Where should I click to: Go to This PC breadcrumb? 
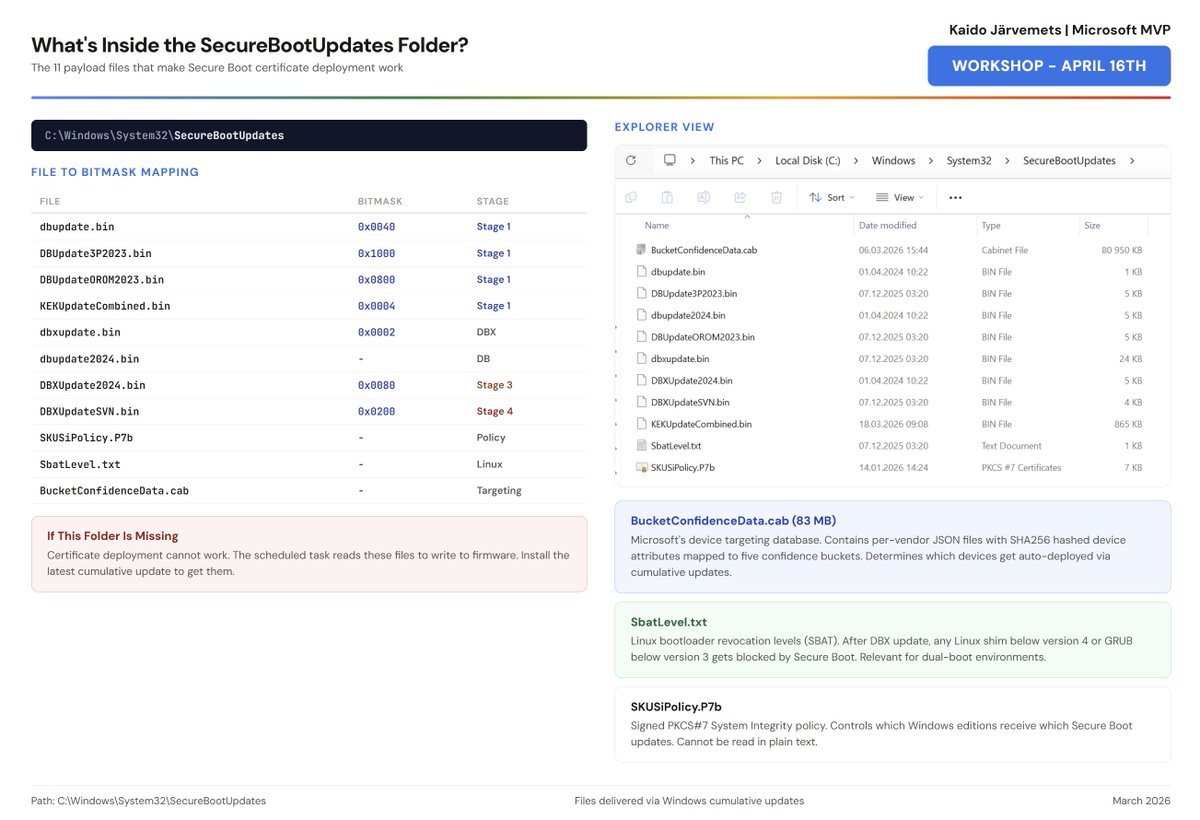(x=727, y=160)
